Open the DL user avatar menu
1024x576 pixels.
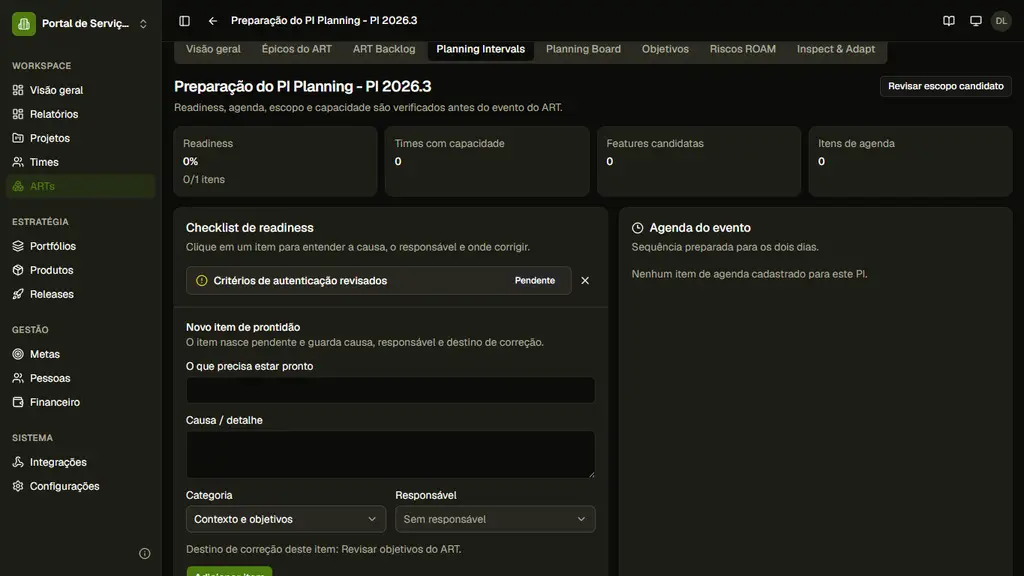[1001, 21]
